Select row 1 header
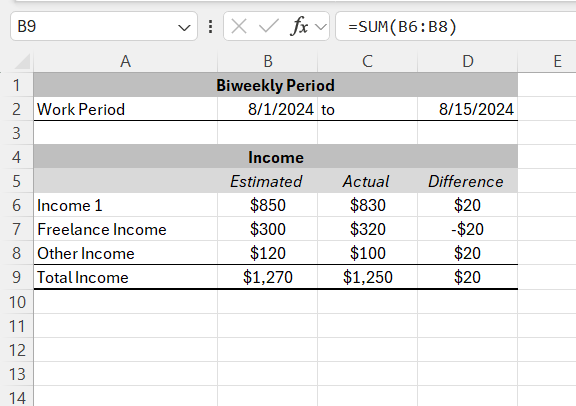This screenshot has height=406, width=576. tap(17, 85)
